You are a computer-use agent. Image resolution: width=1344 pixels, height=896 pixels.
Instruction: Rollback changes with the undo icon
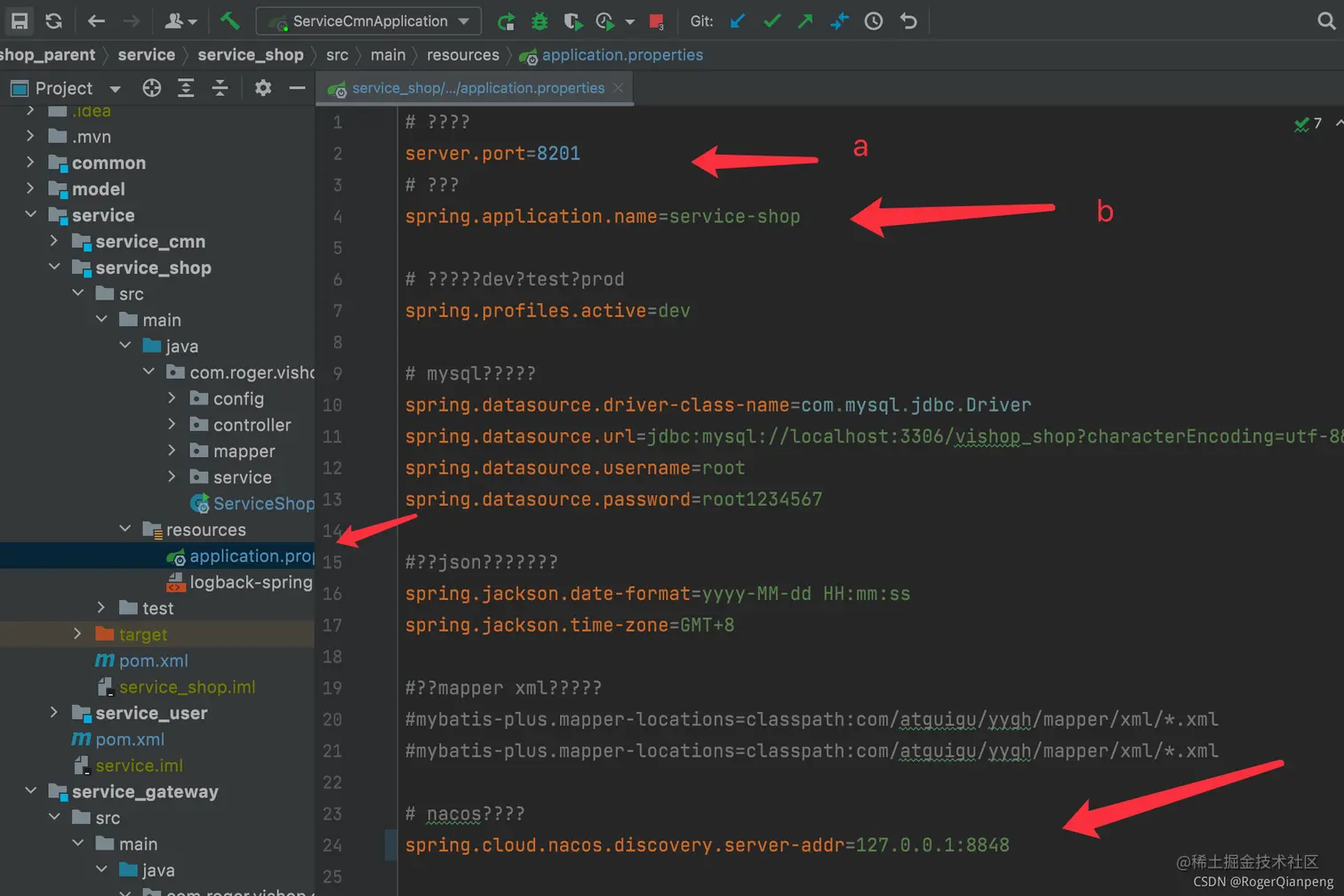pyautogui.click(x=908, y=20)
